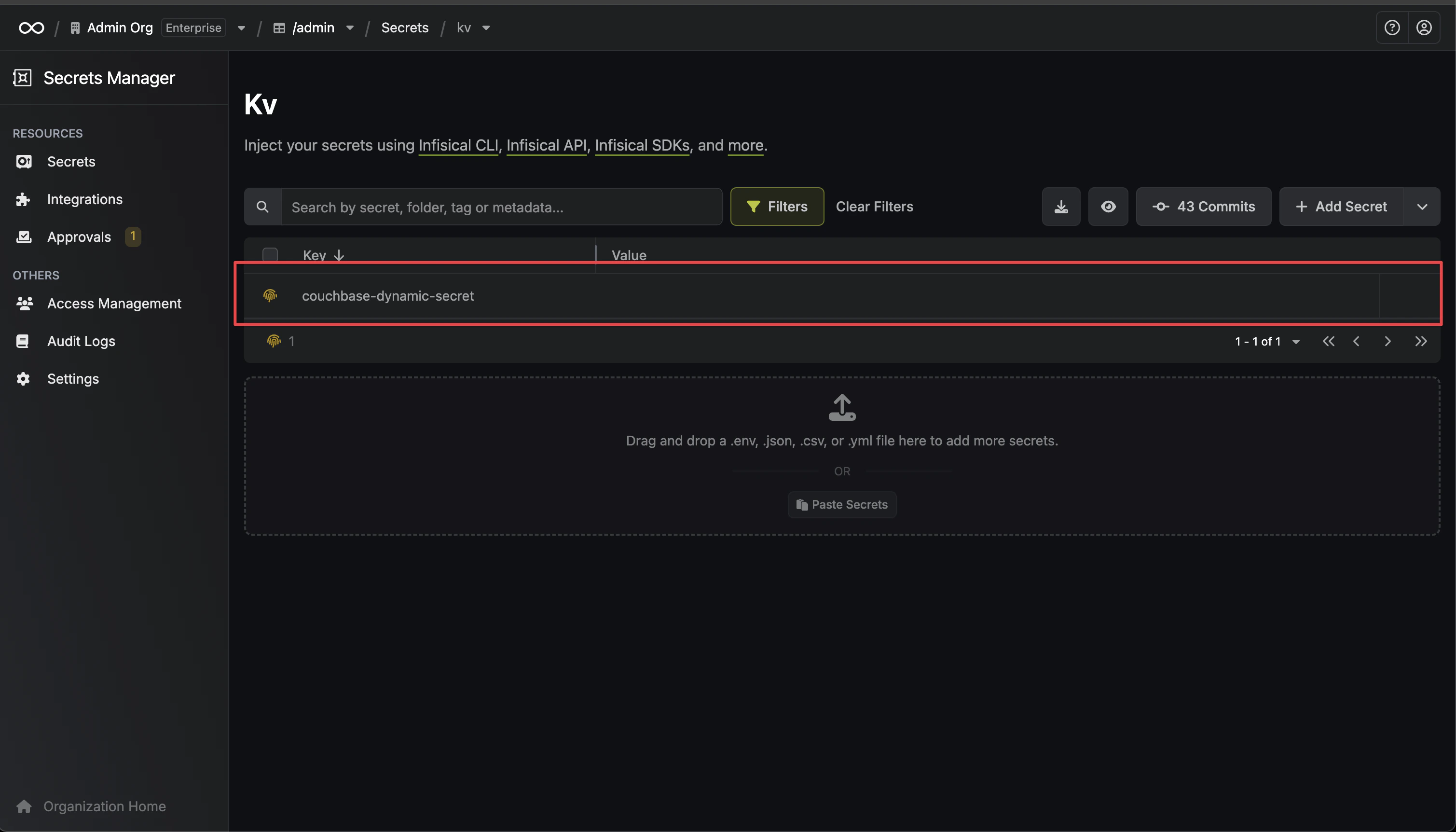Go to the first page of results
The height and width of the screenshot is (832, 1456).
1329,341
